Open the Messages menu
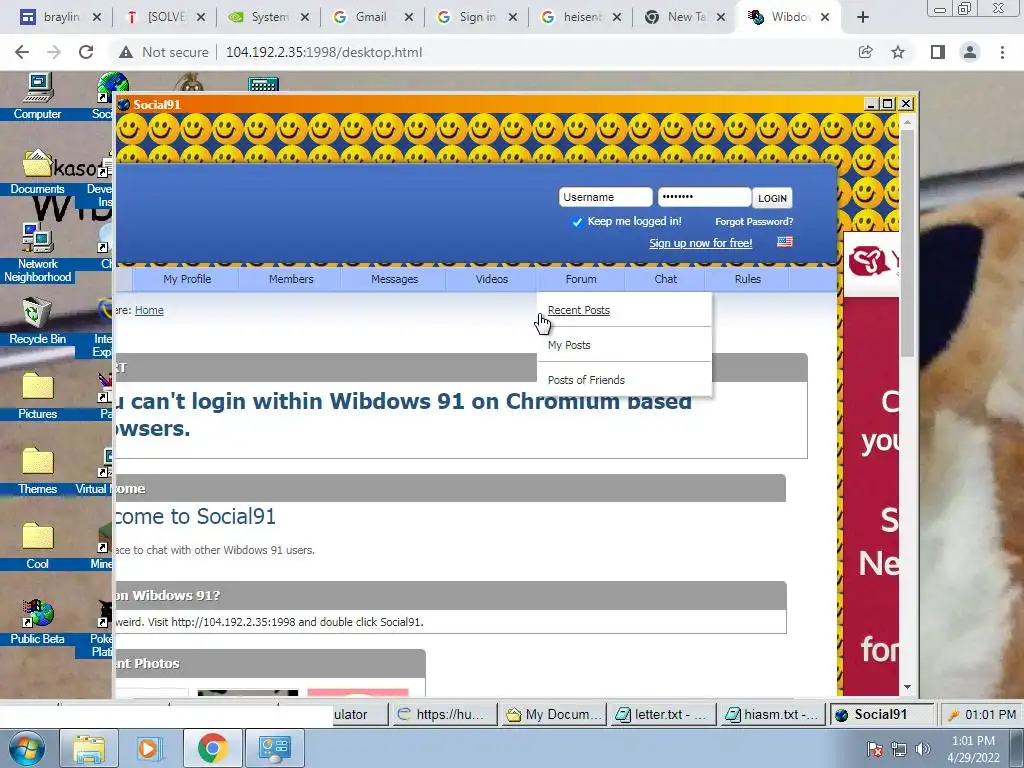Image resolution: width=1024 pixels, height=768 pixels. pos(394,279)
